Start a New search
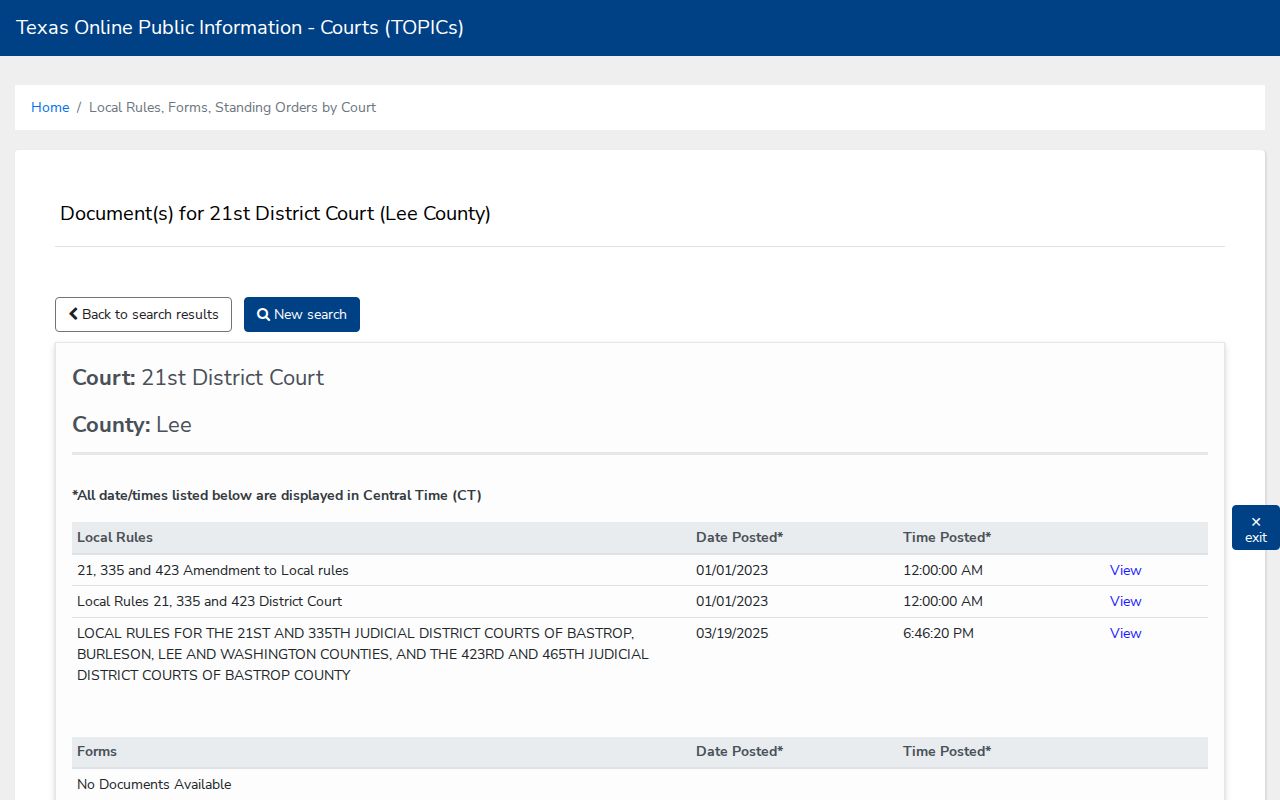This screenshot has height=800, width=1280. (302, 314)
